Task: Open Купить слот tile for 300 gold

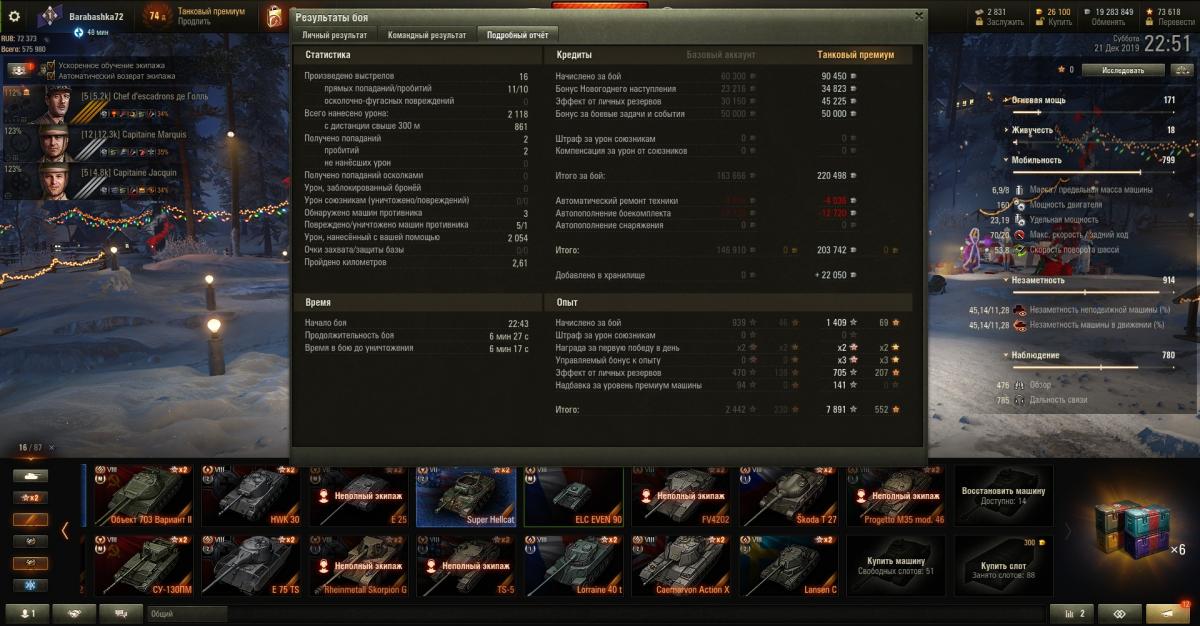Action: click(x=1003, y=566)
